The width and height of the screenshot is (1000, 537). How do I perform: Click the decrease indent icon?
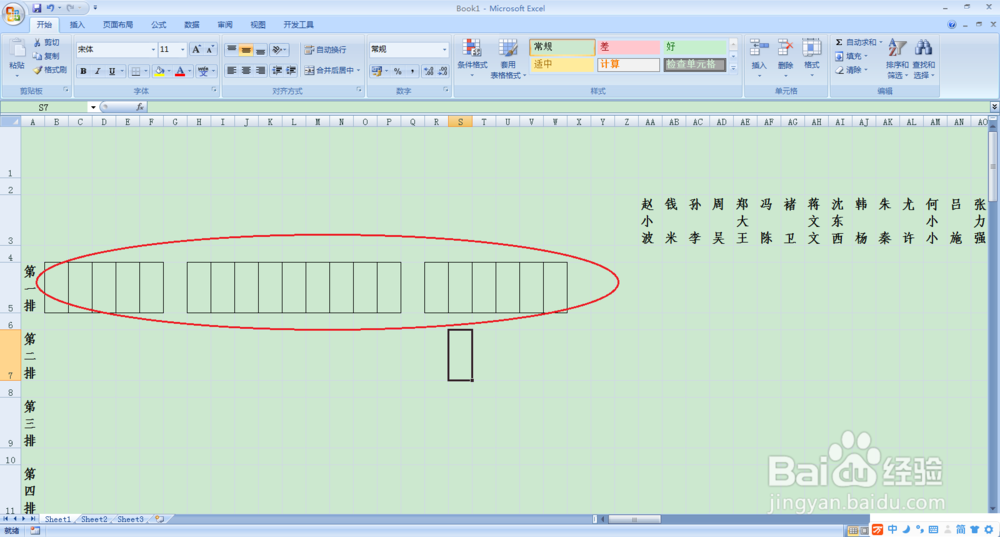click(277, 70)
